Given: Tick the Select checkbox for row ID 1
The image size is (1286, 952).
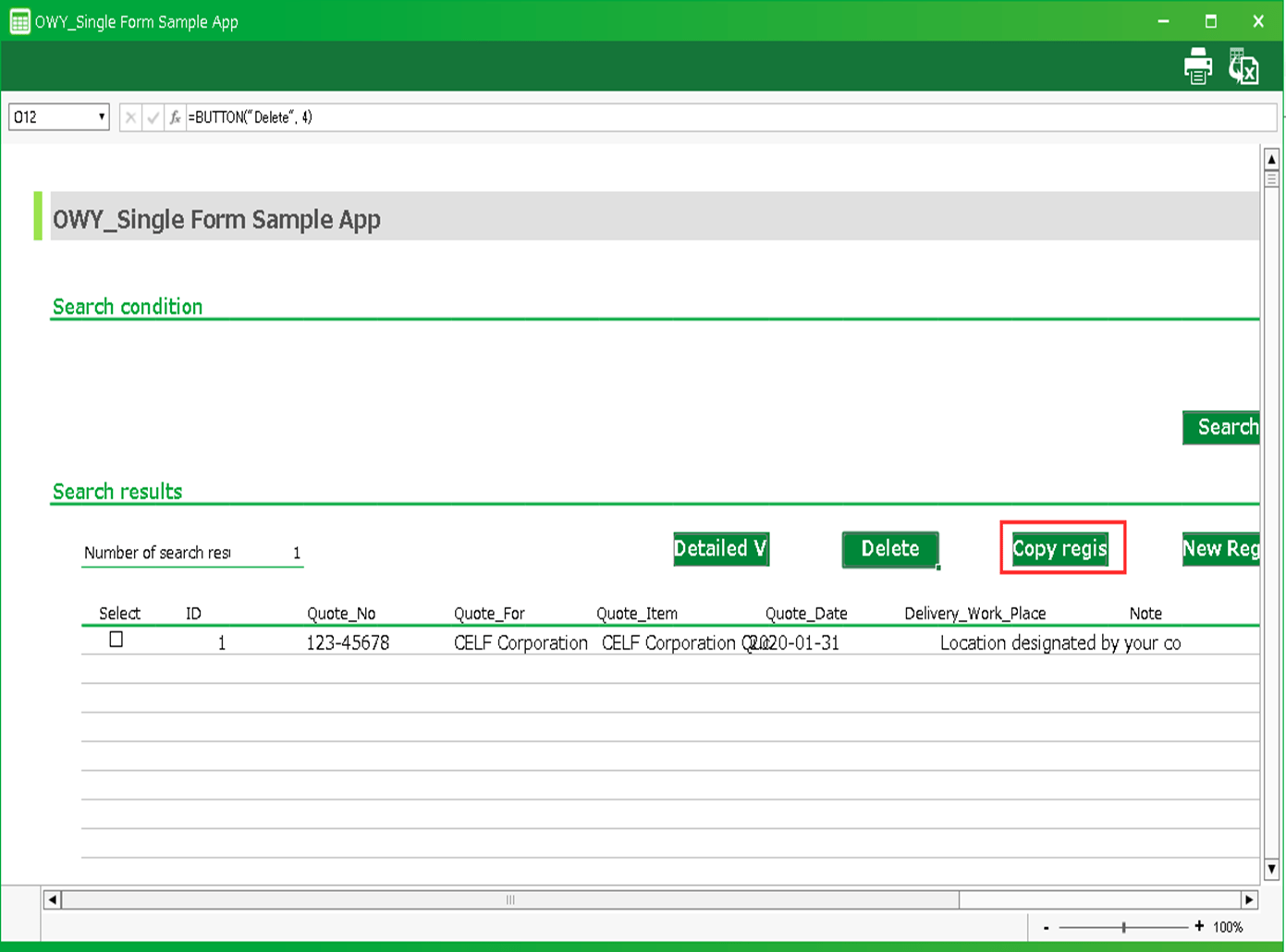Looking at the screenshot, I should click(x=116, y=640).
